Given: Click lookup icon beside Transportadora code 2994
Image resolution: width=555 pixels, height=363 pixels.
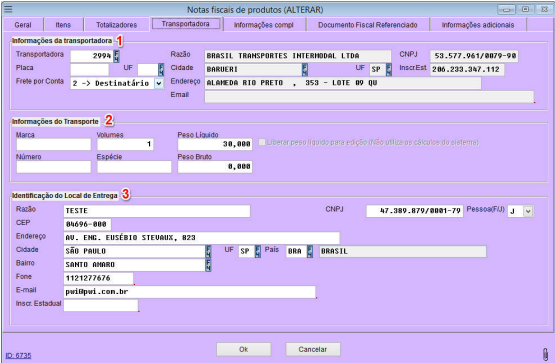Looking at the screenshot, I should tap(116, 56).
